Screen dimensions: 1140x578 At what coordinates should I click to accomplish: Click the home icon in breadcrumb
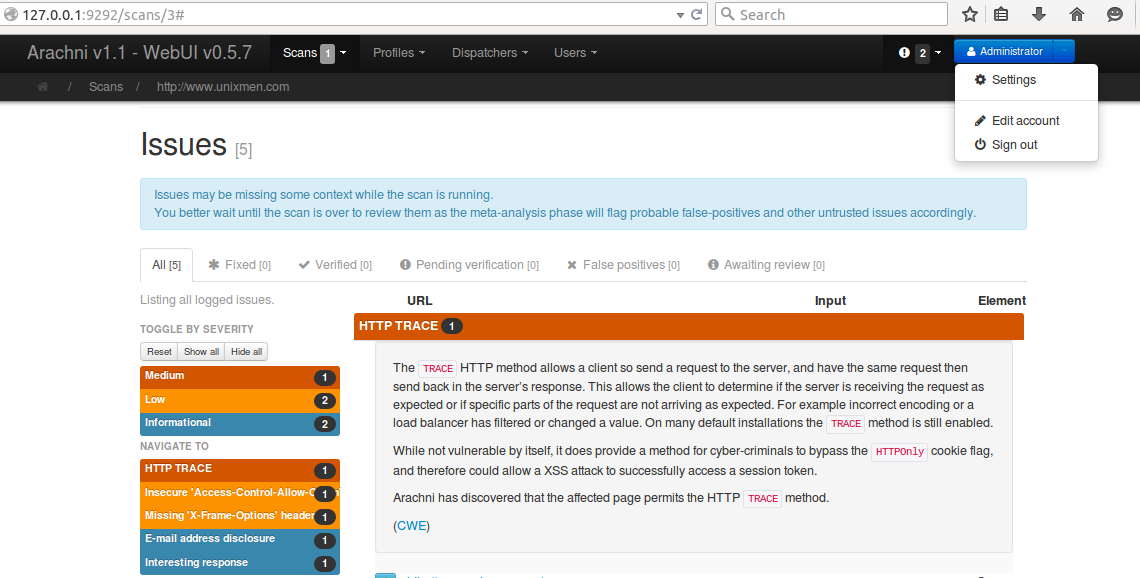(x=43, y=87)
